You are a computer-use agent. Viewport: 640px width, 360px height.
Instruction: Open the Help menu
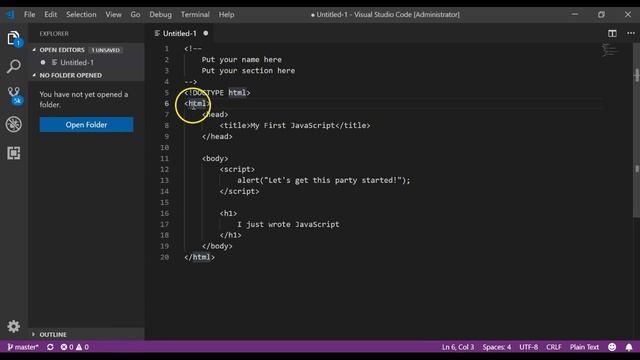[x=226, y=15]
